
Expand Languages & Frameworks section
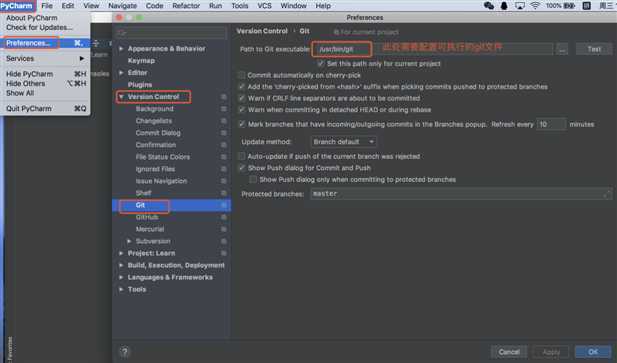pyautogui.click(x=121, y=277)
